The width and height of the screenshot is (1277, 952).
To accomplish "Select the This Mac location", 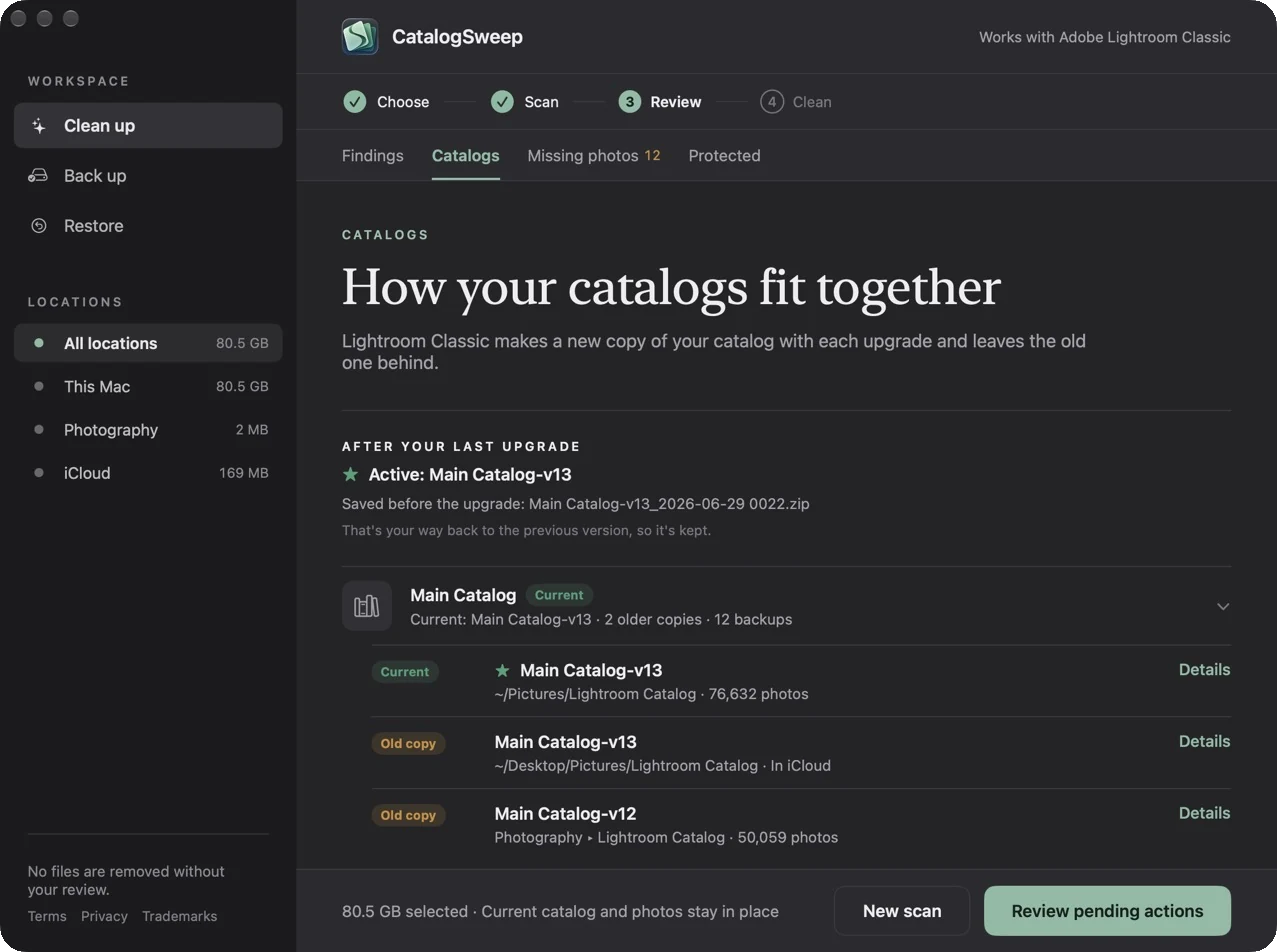I will tap(148, 386).
